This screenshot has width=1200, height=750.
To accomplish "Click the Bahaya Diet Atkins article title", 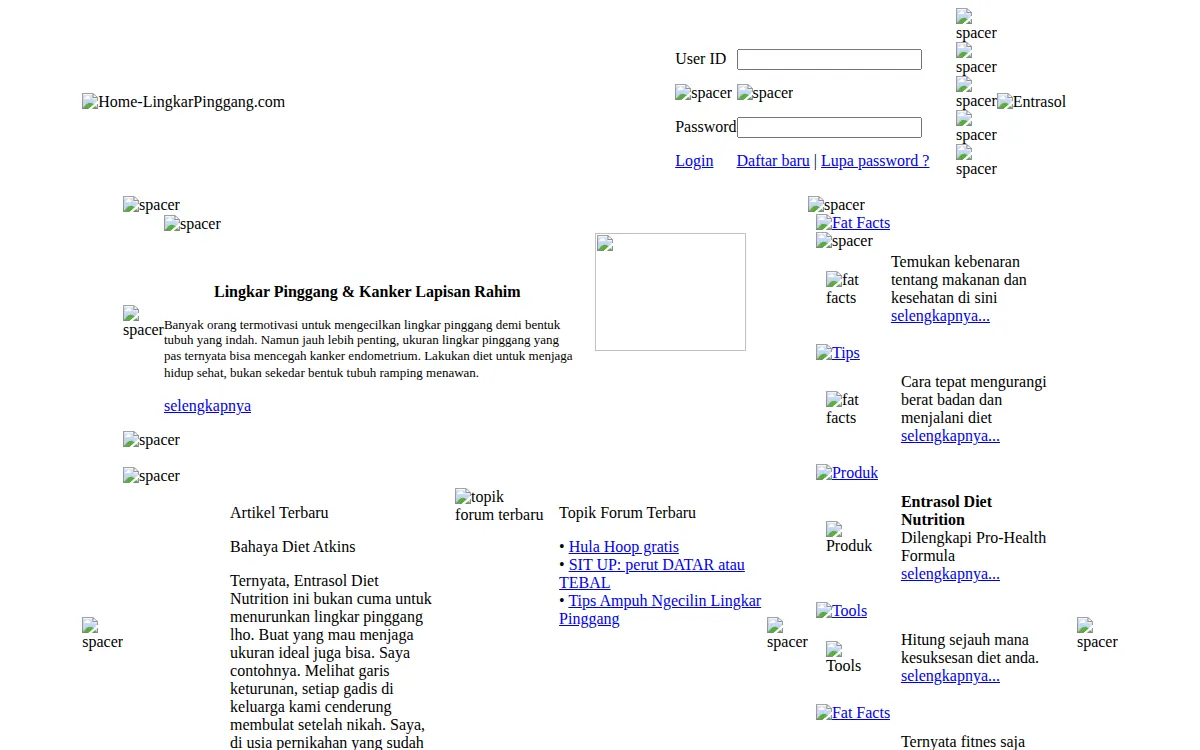I will pyautogui.click(x=292, y=547).
